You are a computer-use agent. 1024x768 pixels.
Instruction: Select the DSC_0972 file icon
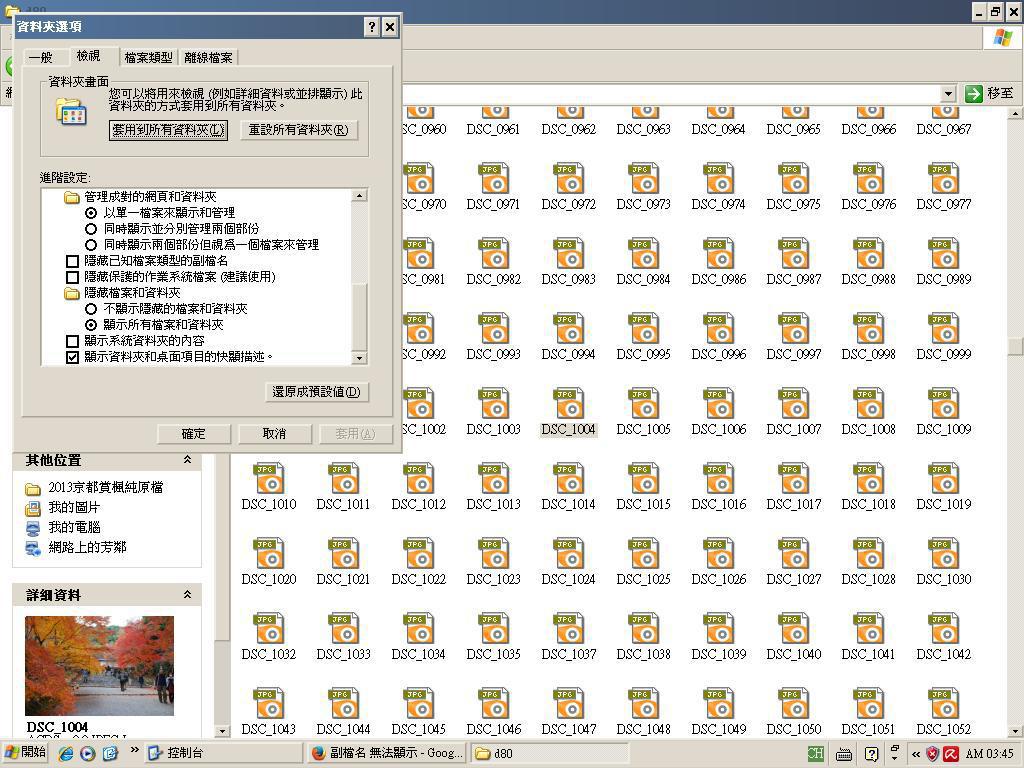click(x=569, y=180)
